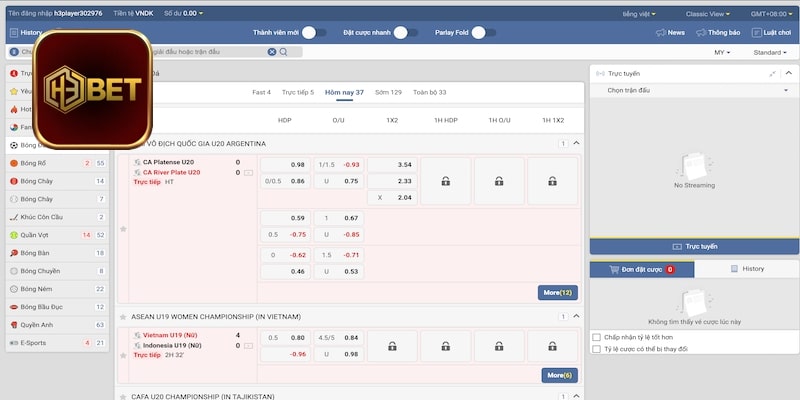The width and height of the screenshot is (800, 400).
Task: Collapse the Trực tuyến panel chevron
Action: pos(789,73)
